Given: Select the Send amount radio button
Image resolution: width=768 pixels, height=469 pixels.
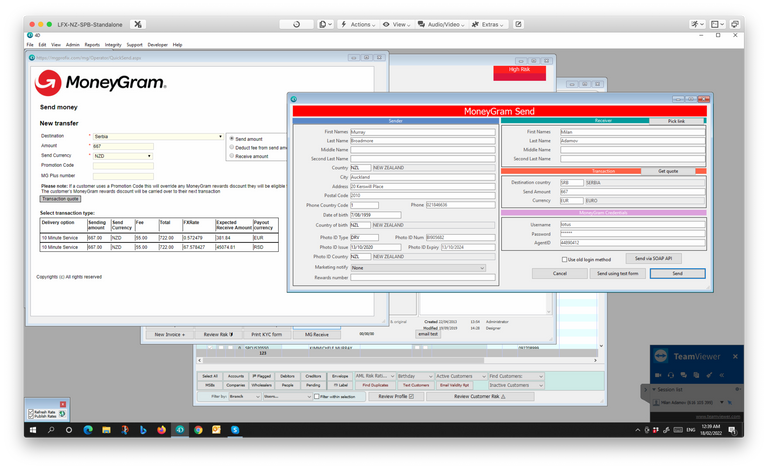Looking at the screenshot, I should coord(232,139).
